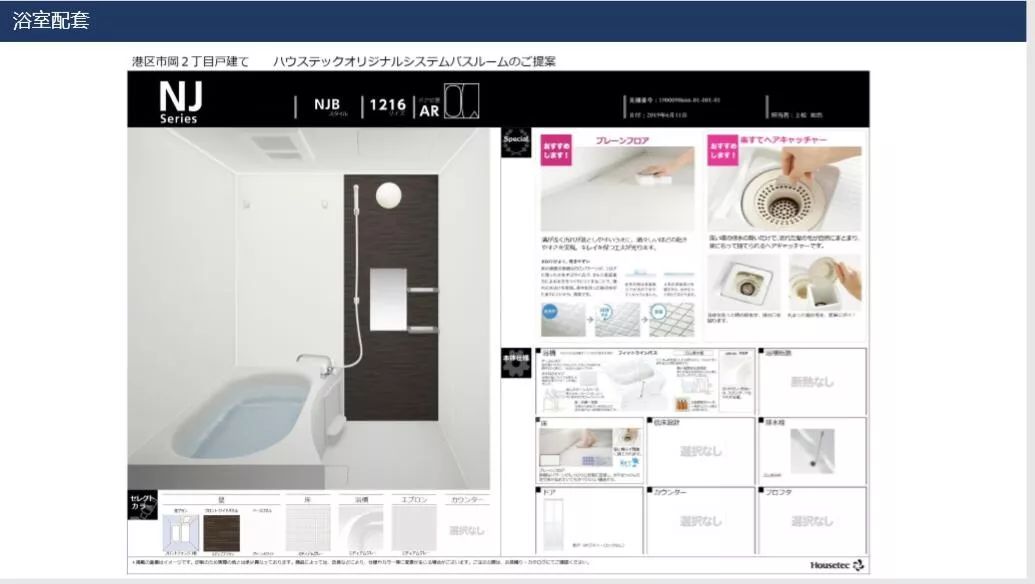
Task: Open the floor image in 床 spec box
Action: point(576,446)
